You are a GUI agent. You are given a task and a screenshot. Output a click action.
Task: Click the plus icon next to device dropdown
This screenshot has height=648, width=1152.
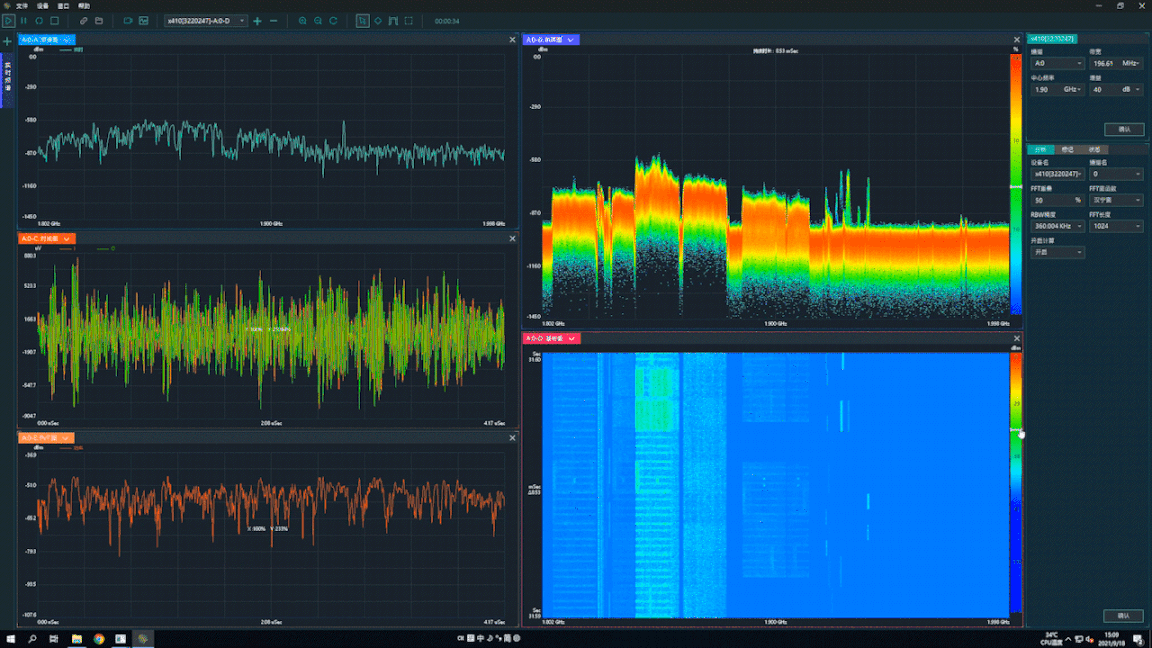coord(257,21)
